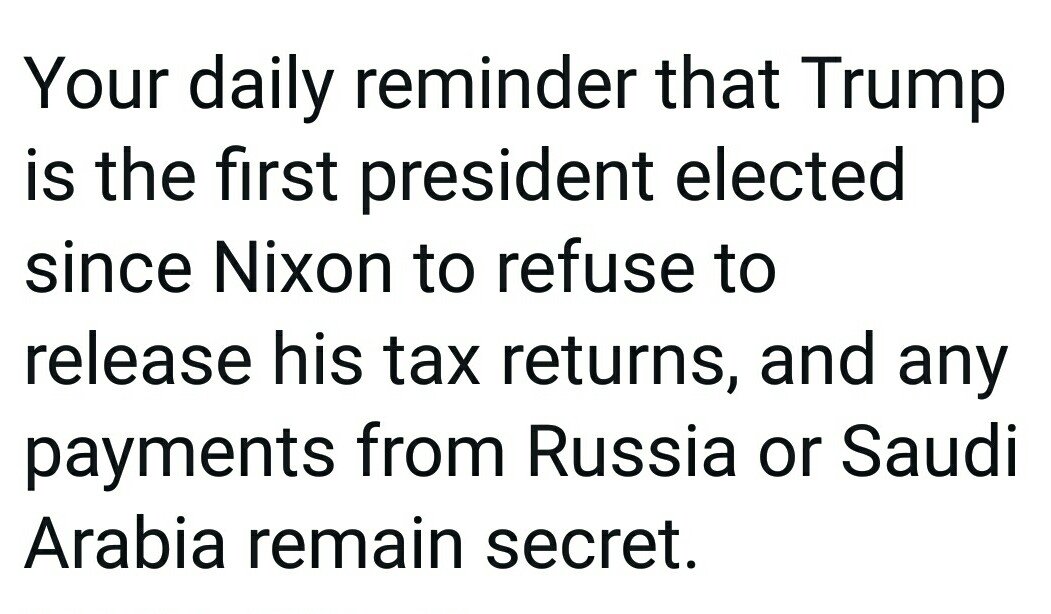Click the word "Russia" in the text
Viewport: 1051px width, 614px height.
[631, 451]
